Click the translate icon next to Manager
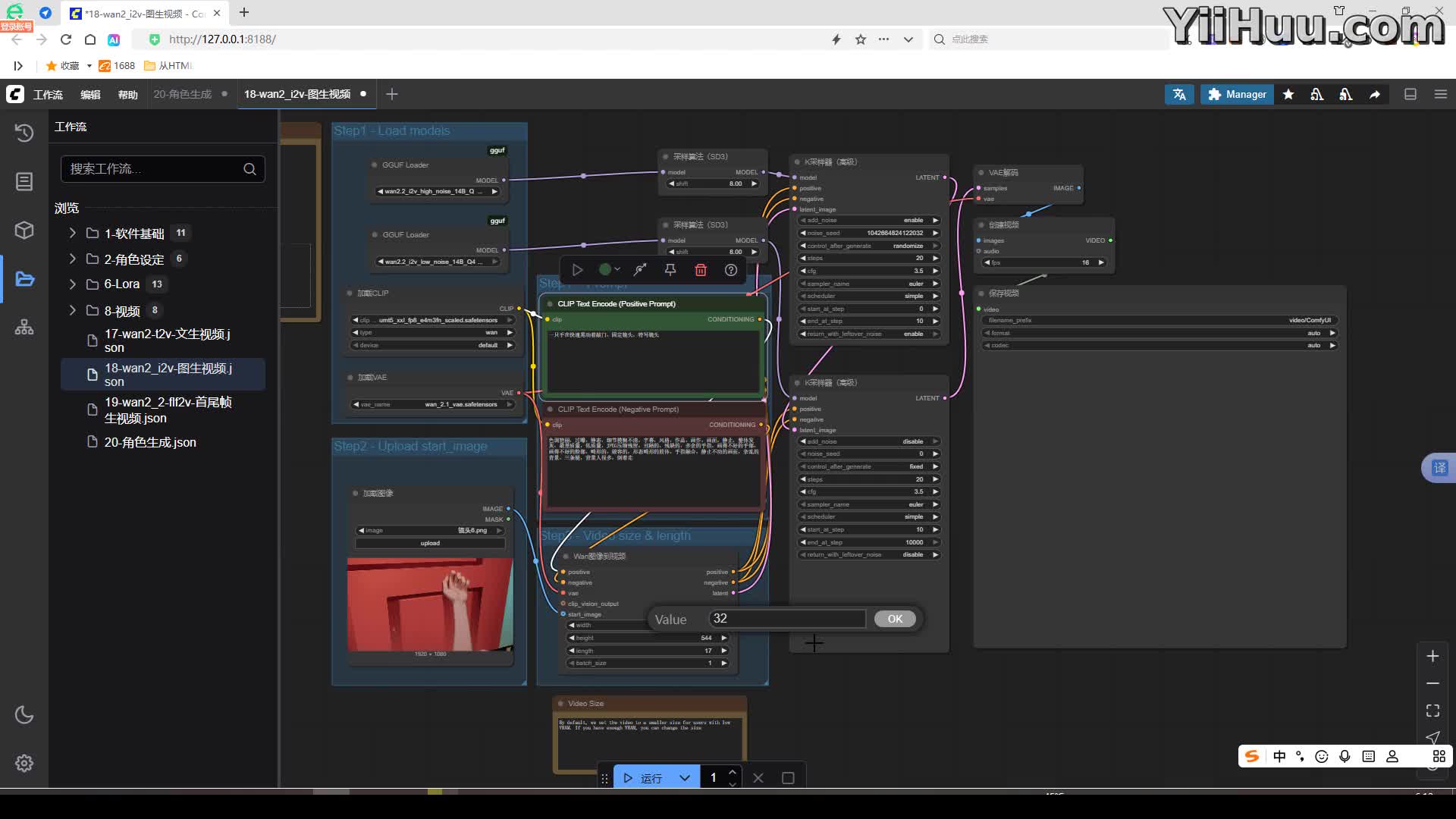Image resolution: width=1456 pixels, height=819 pixels. tap(1179, 94)
